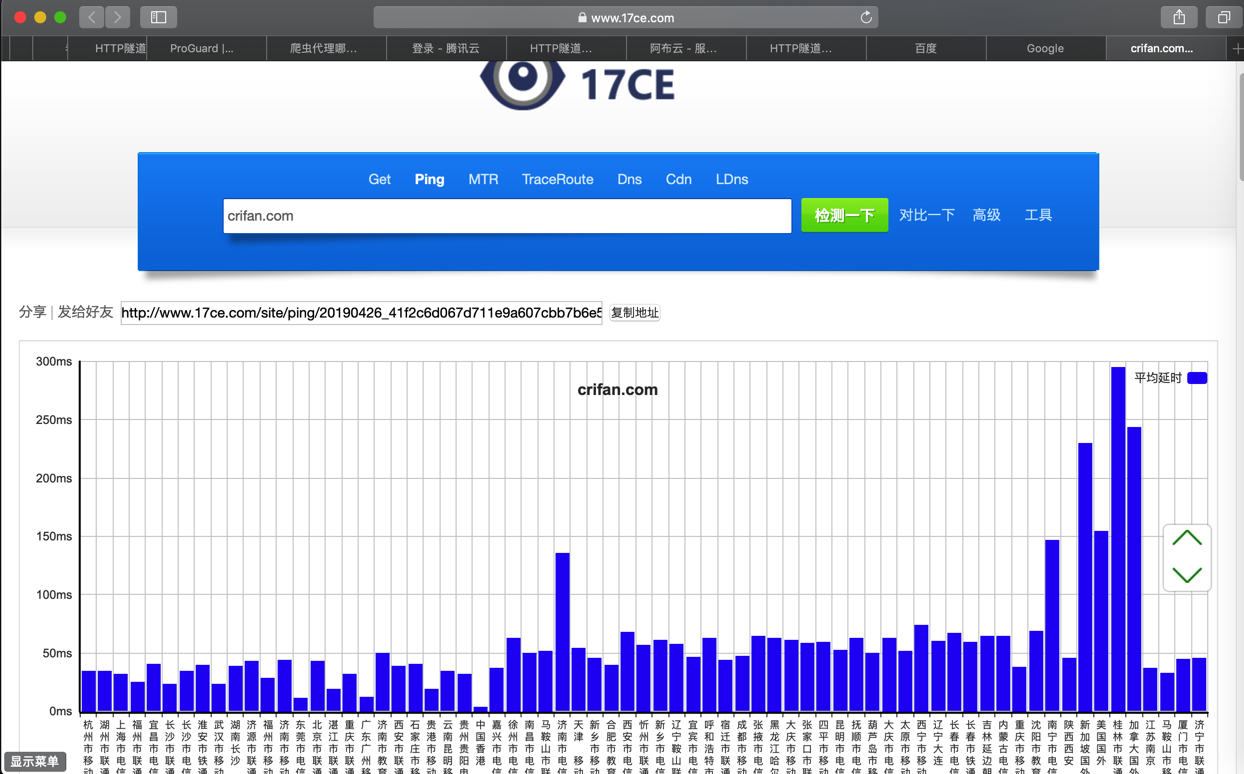Click the green up chevron arrow
Viewport: 1244px width, 774px height.
point(1187,538)
